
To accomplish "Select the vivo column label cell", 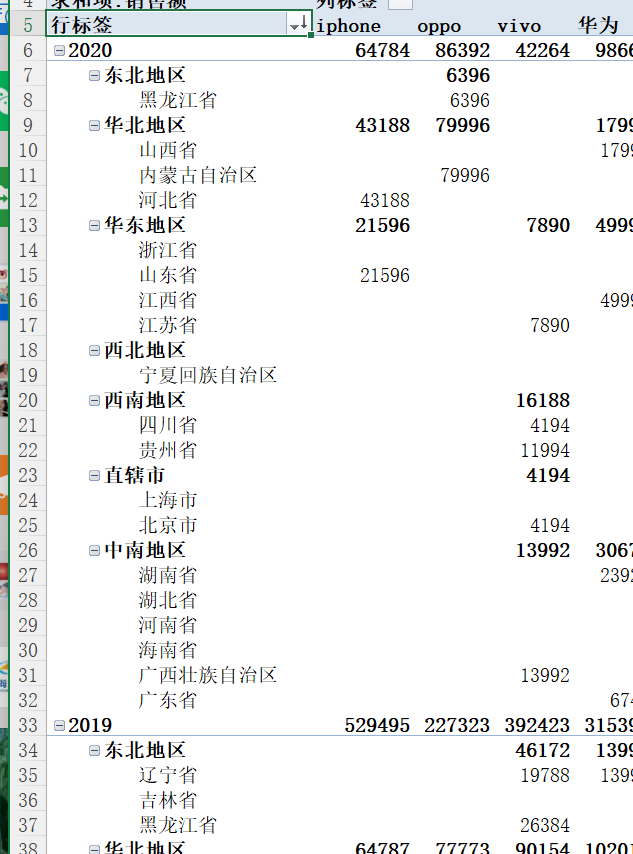I will [x=519, y=26].
